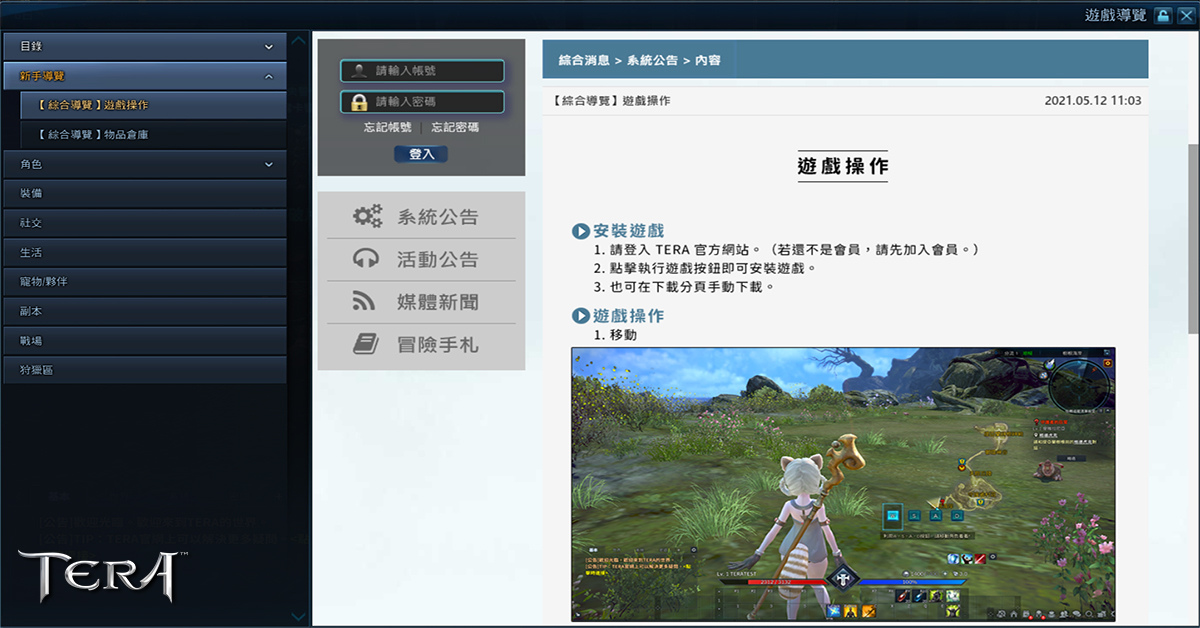1200x628 pixels.
Task: Click the play arrow icon beside 遊戲操作 heading
Action: point(580,316)
